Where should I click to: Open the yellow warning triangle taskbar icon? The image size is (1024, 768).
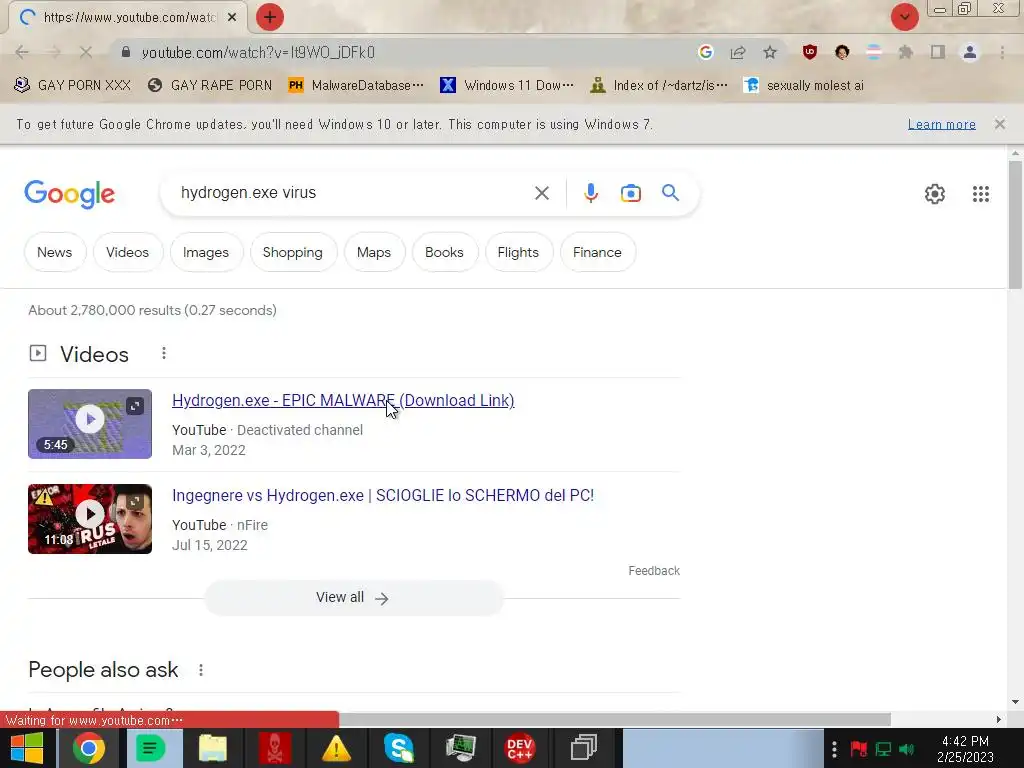336,748
